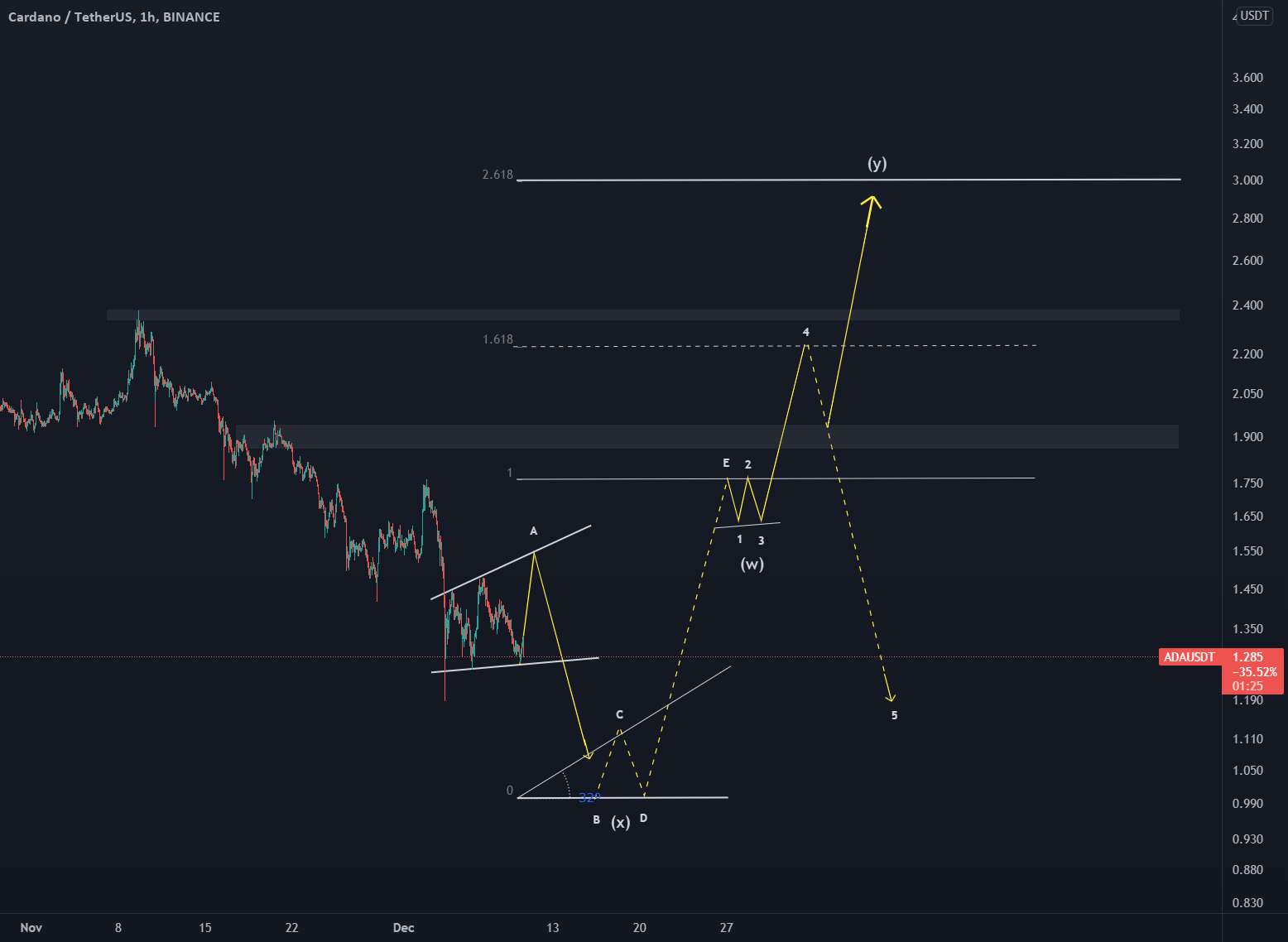The height and width of the screenshot is (942, 1288).
Task: Click wave number 1 below label E
Action: click(739, 539)
